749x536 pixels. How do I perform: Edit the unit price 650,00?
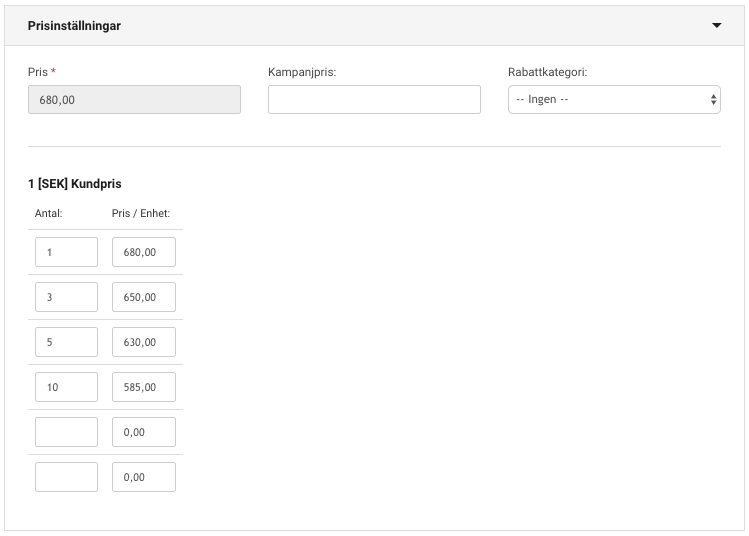(144, 297)
